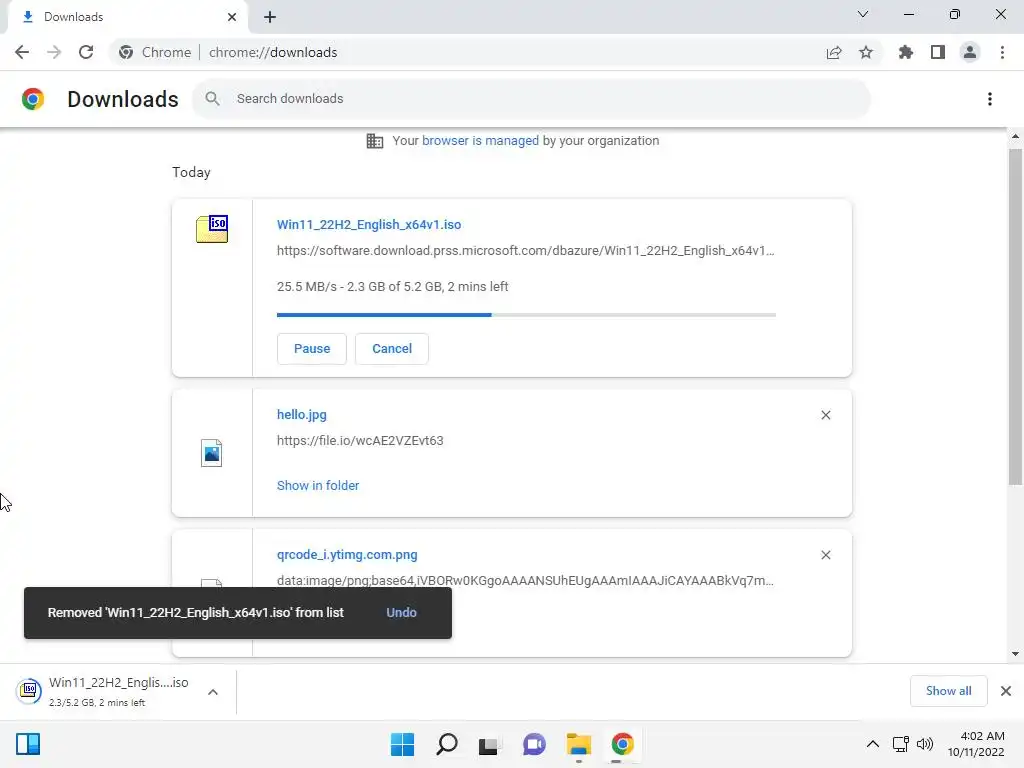Open the Windows Widgets taskbar icon
This screenshot has height=768, width=1024.
pyautogui.click(x=28, y=744)
